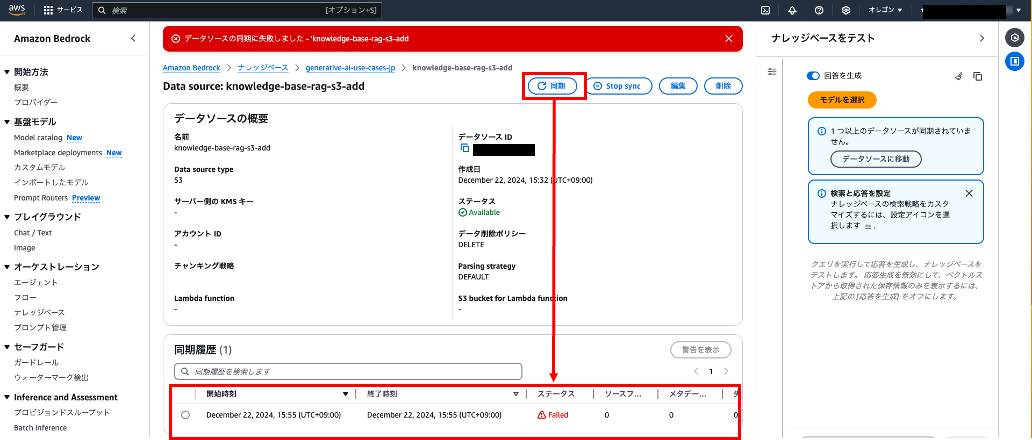Focus the sync history search field
The width and height of the screenshot is (1032, 440).
click(348, 372)
